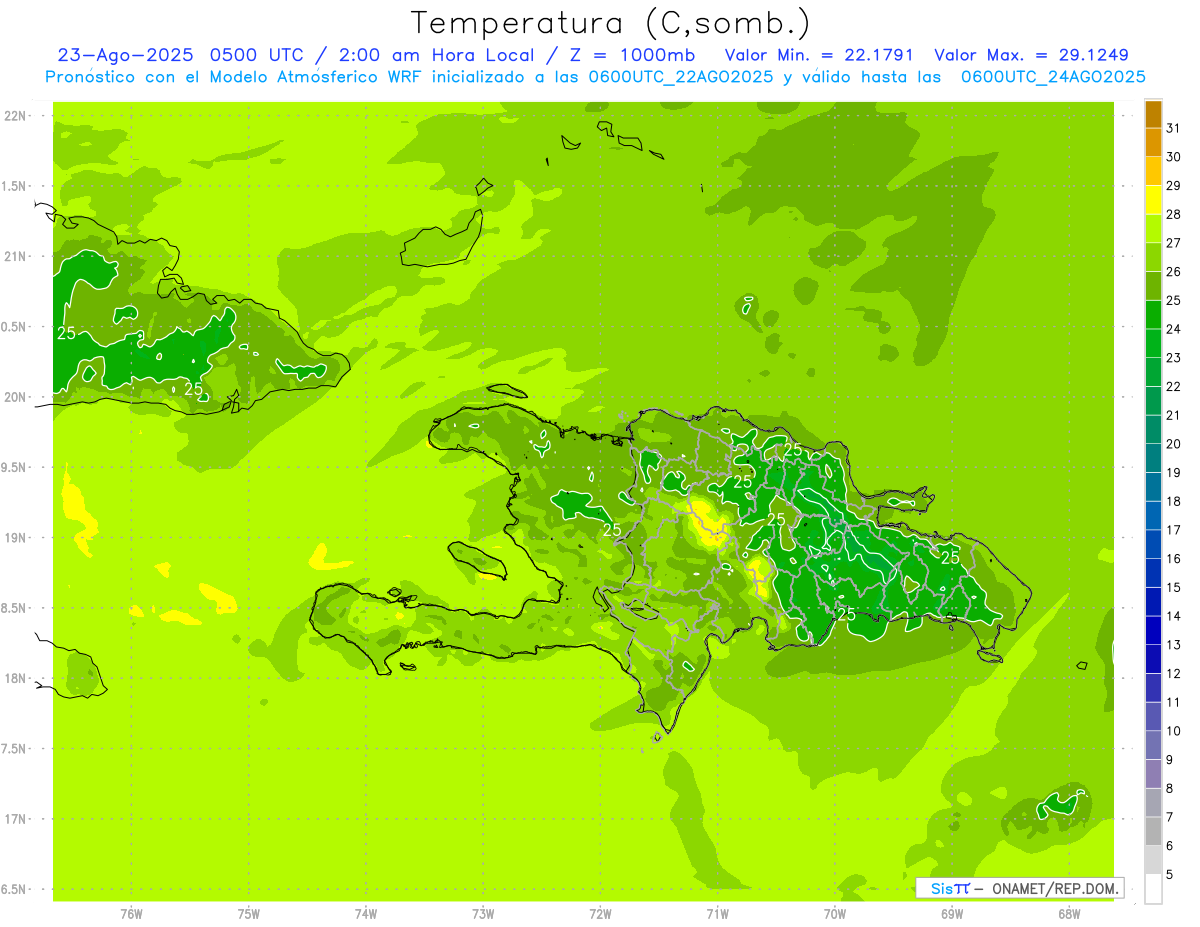Select the valid-until time "0600UTC_24AGO2025"
Screen dimensions: 1200x927
click(x=1053, y=77)
